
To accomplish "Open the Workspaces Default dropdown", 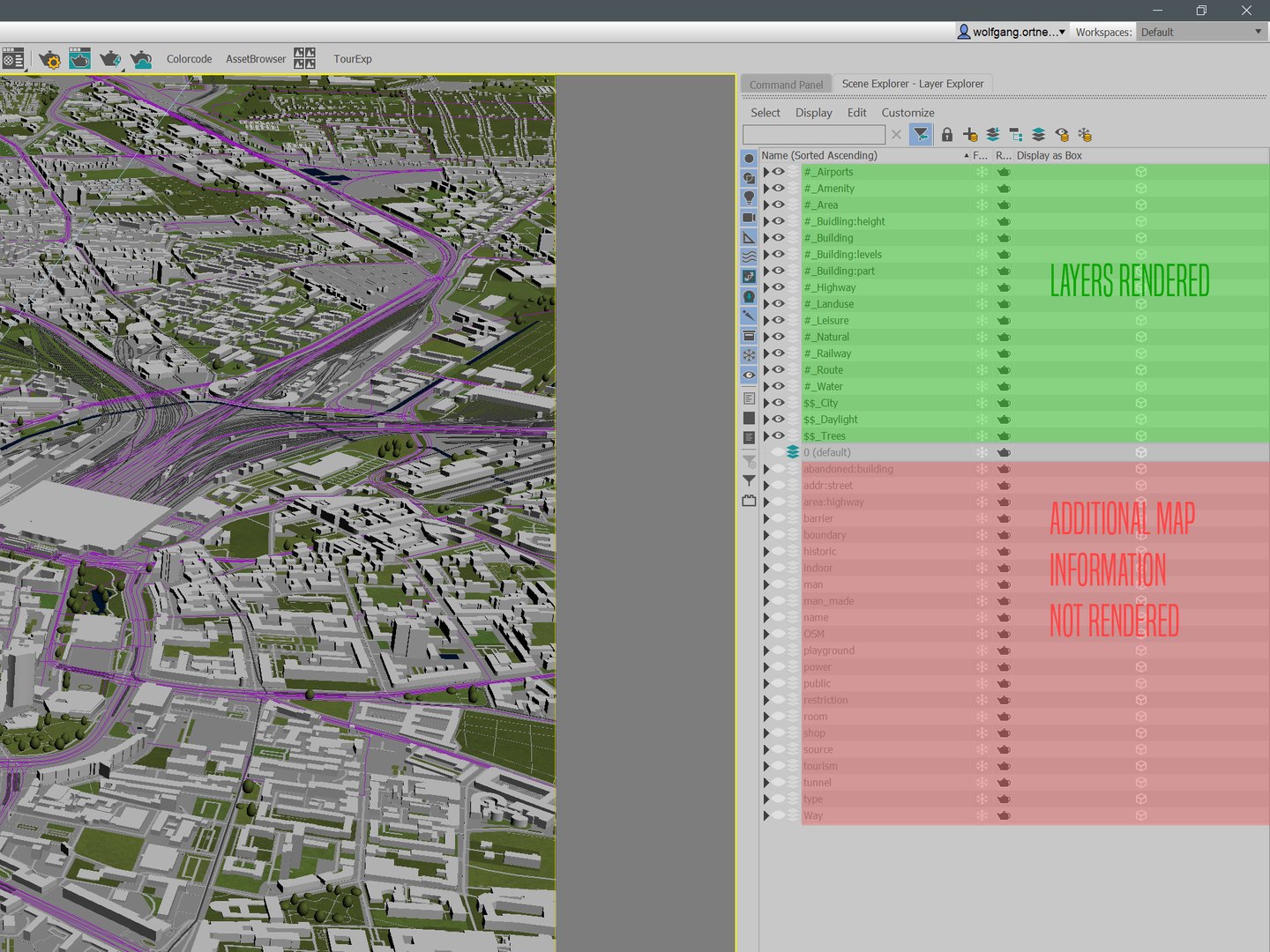I will pyautogui.click(x=1201, y=32).
